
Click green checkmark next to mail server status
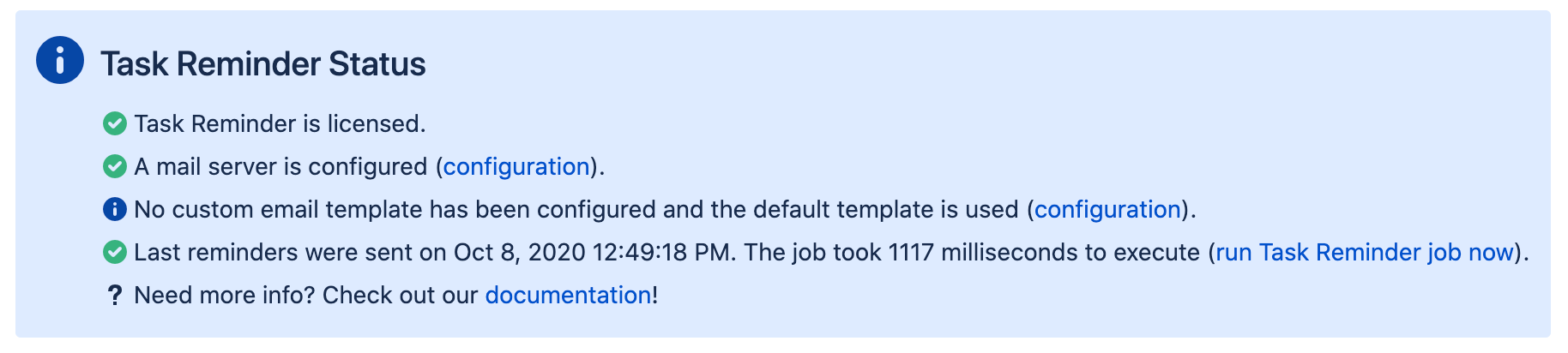(x=115, y=166)
